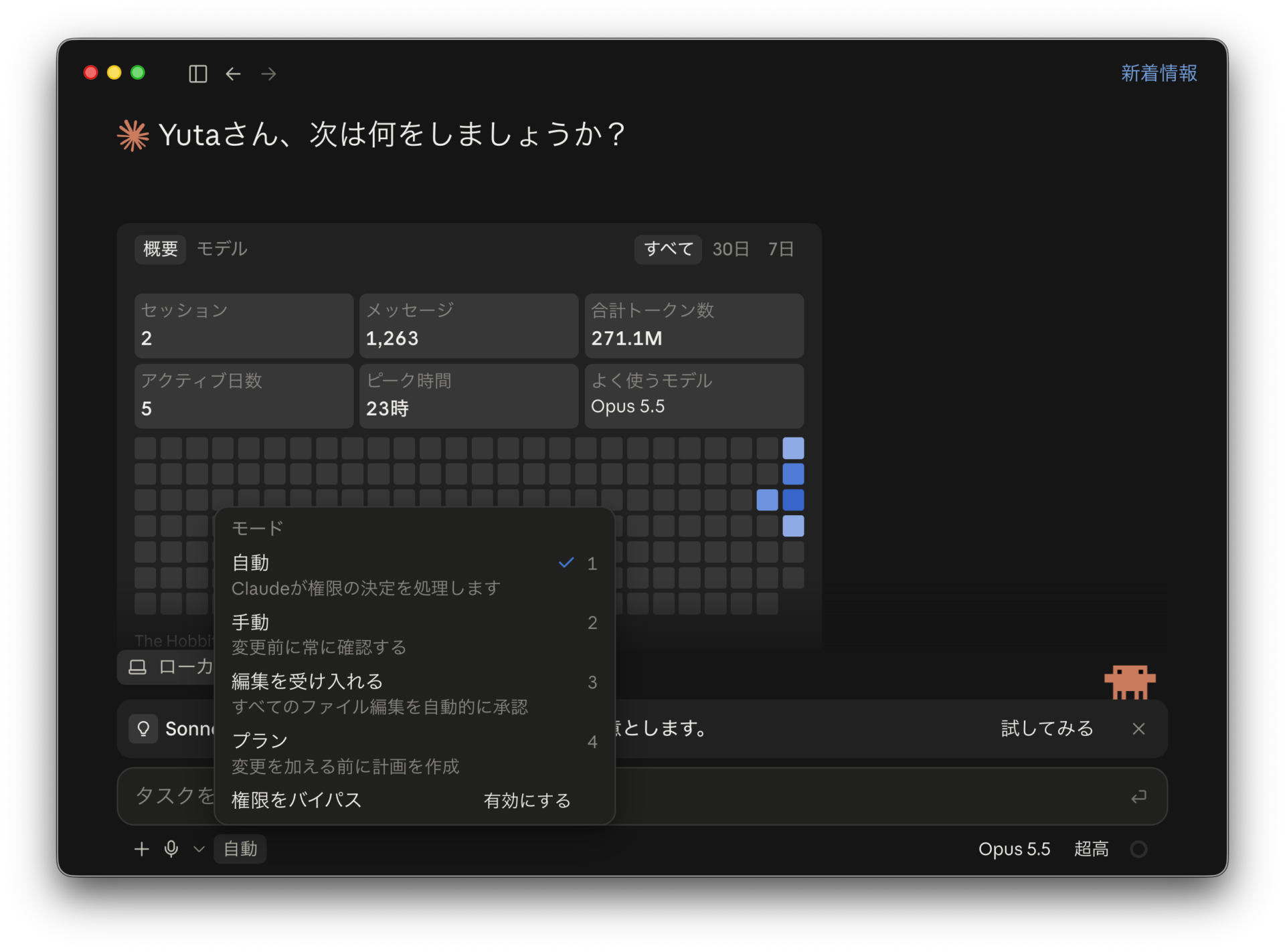The height and width of the screenshot is (952, 1285).
Task: Open 新着情報 link
Action: [1159, 73]
